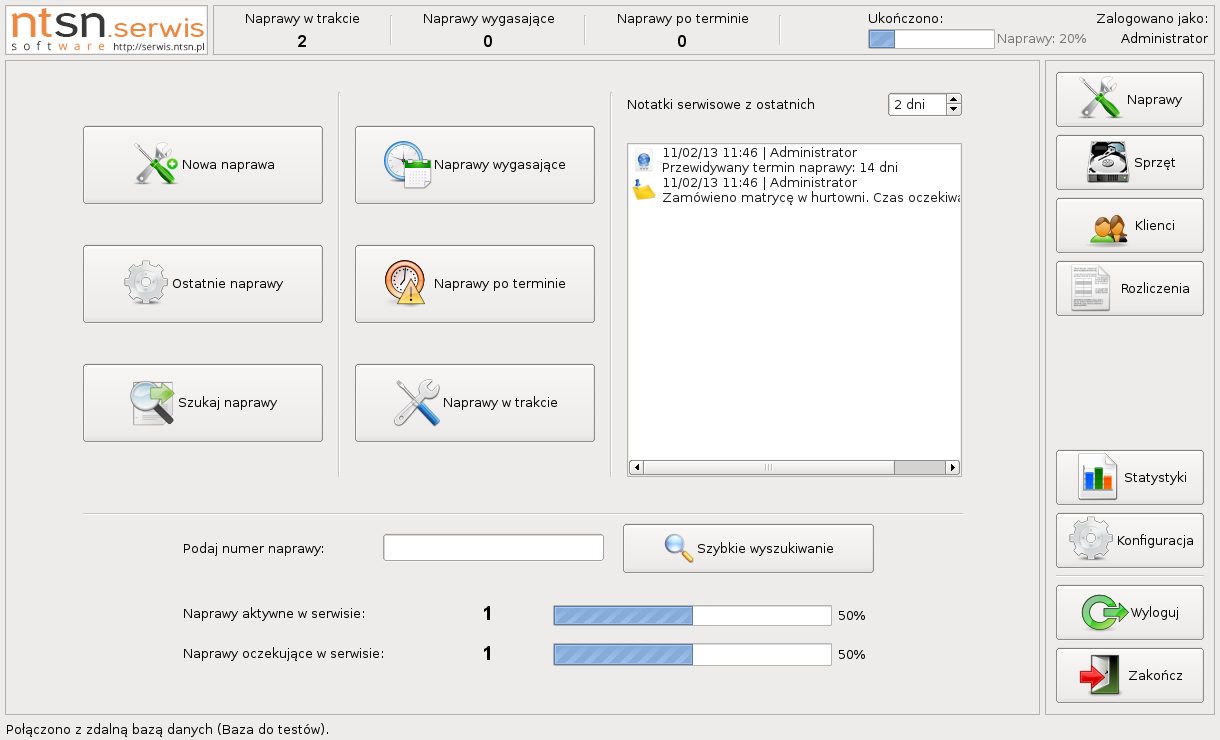Click the Ukończono progress bar

pos(931,39)
